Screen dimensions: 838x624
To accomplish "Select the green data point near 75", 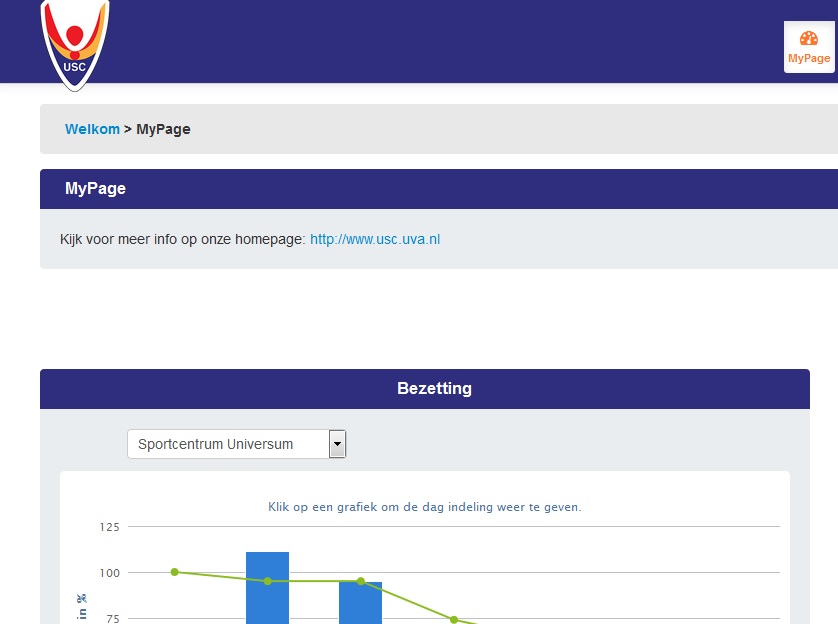I will (x=453, y=619).
